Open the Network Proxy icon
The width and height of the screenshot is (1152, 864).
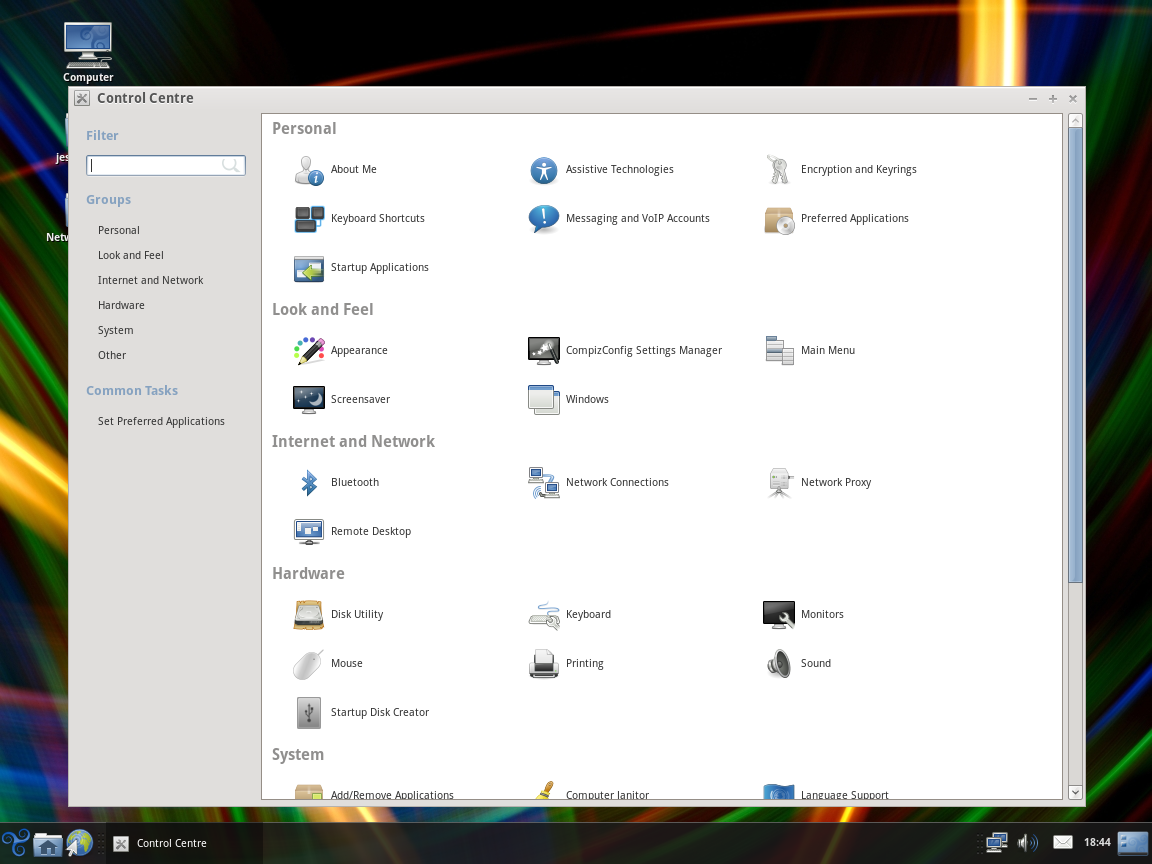[779, 483]
